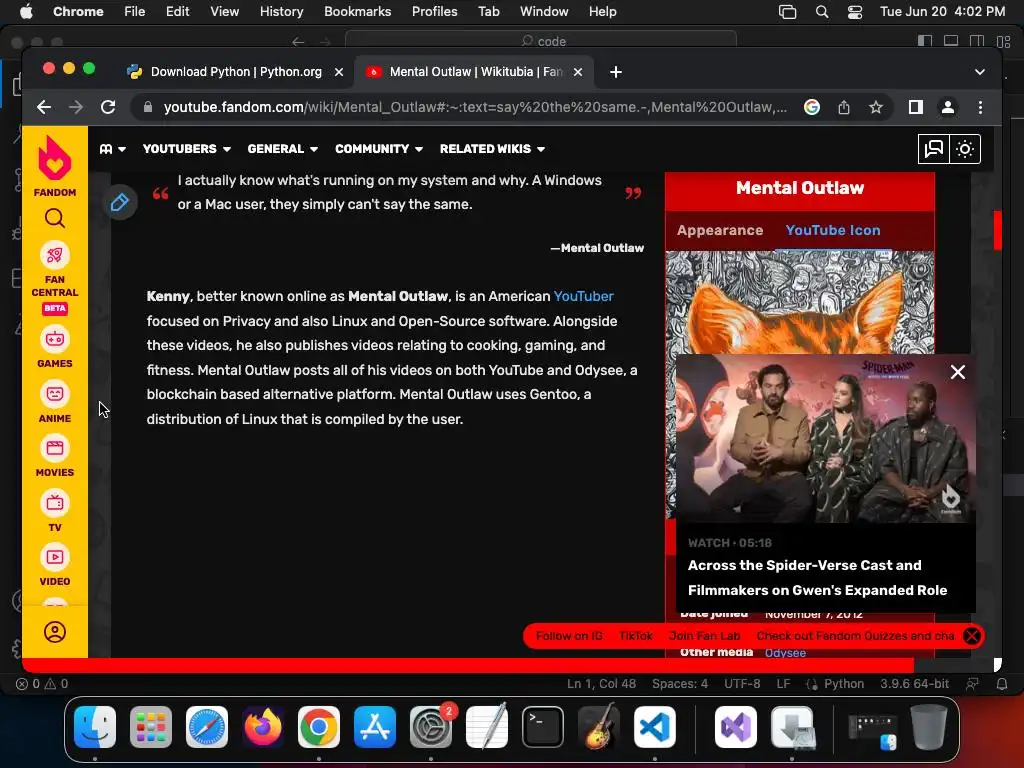The width and height of the screenshot is (1024, 768).
Task: Expand the RELATED WIKIS dropdown
Action: (492, 149)
